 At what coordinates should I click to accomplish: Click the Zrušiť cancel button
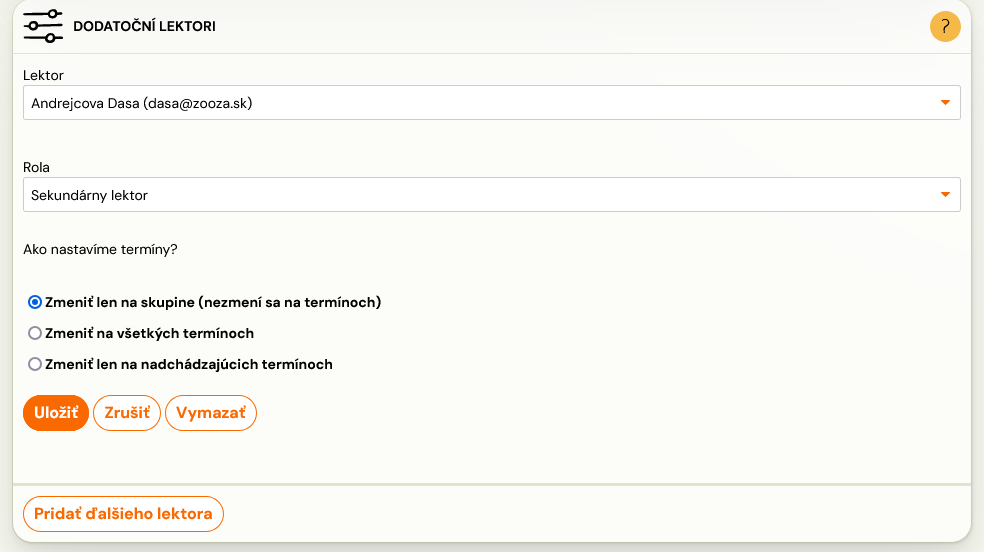127,413
